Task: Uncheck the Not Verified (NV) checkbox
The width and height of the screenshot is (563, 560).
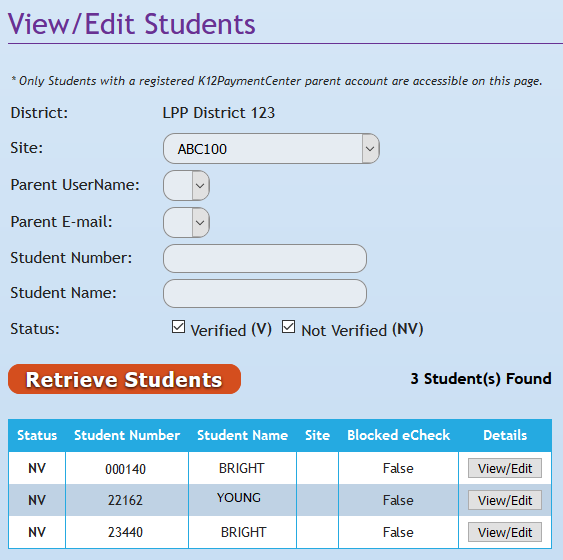Action: click(x=288, y=327)
